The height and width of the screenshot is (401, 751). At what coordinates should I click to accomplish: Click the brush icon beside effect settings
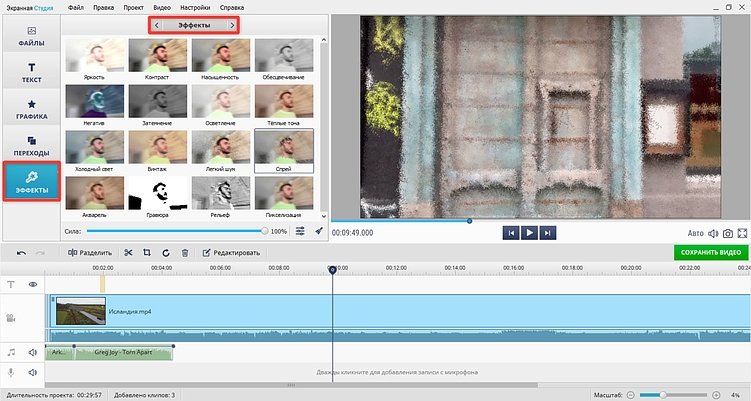(x=319, y=231)
